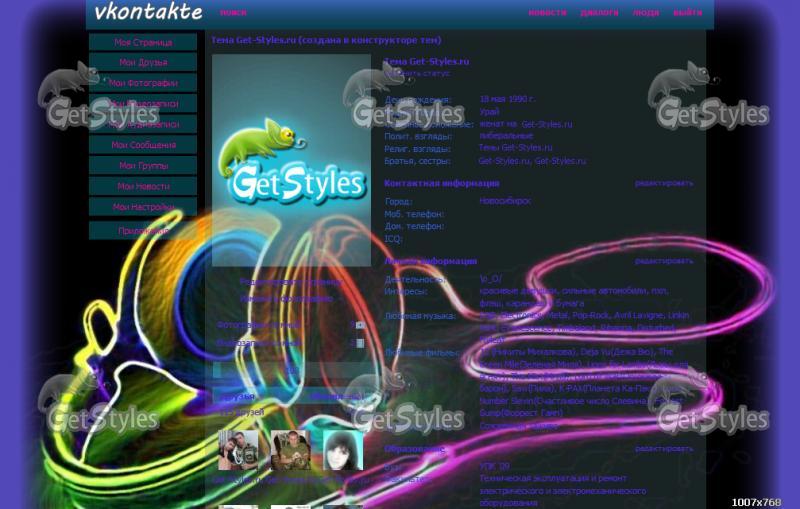Click the icon beside "Видеозаписи со мной"

[x=358, y=343]
